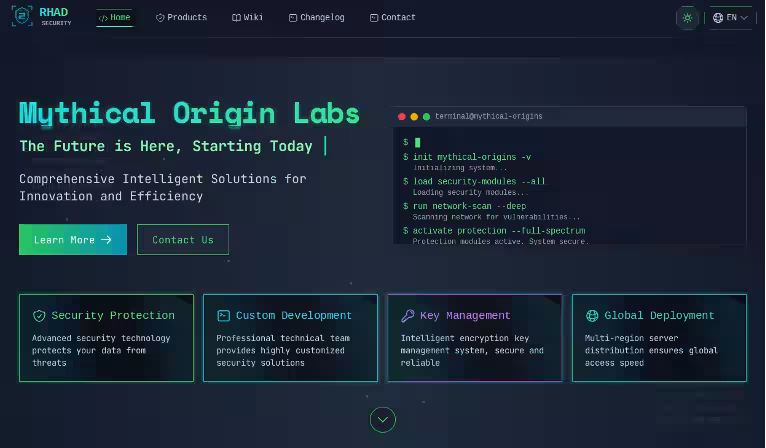Go to the Home nav tab

(x=114, y=18)
